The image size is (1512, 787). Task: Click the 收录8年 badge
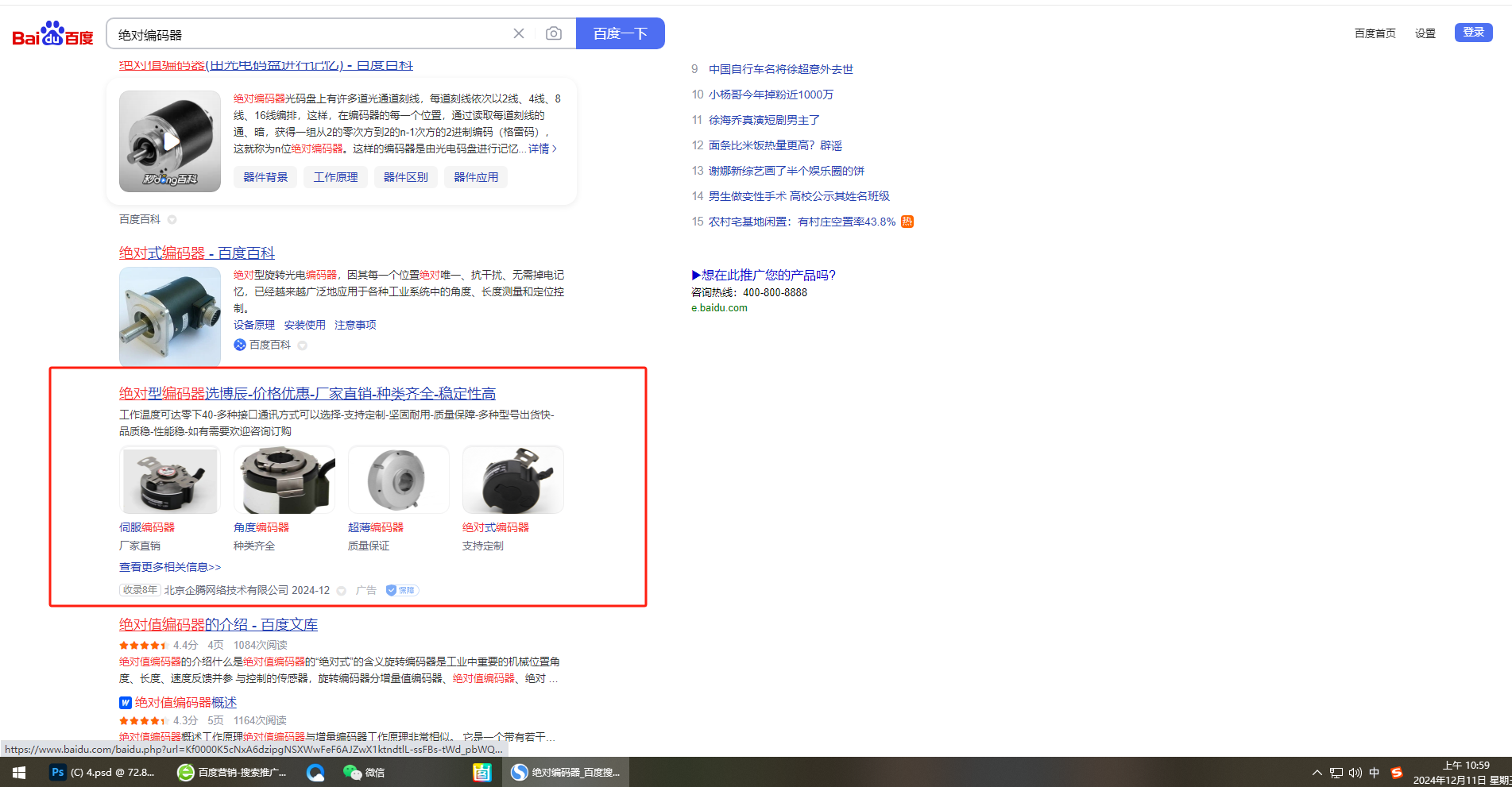click(140, 590)
